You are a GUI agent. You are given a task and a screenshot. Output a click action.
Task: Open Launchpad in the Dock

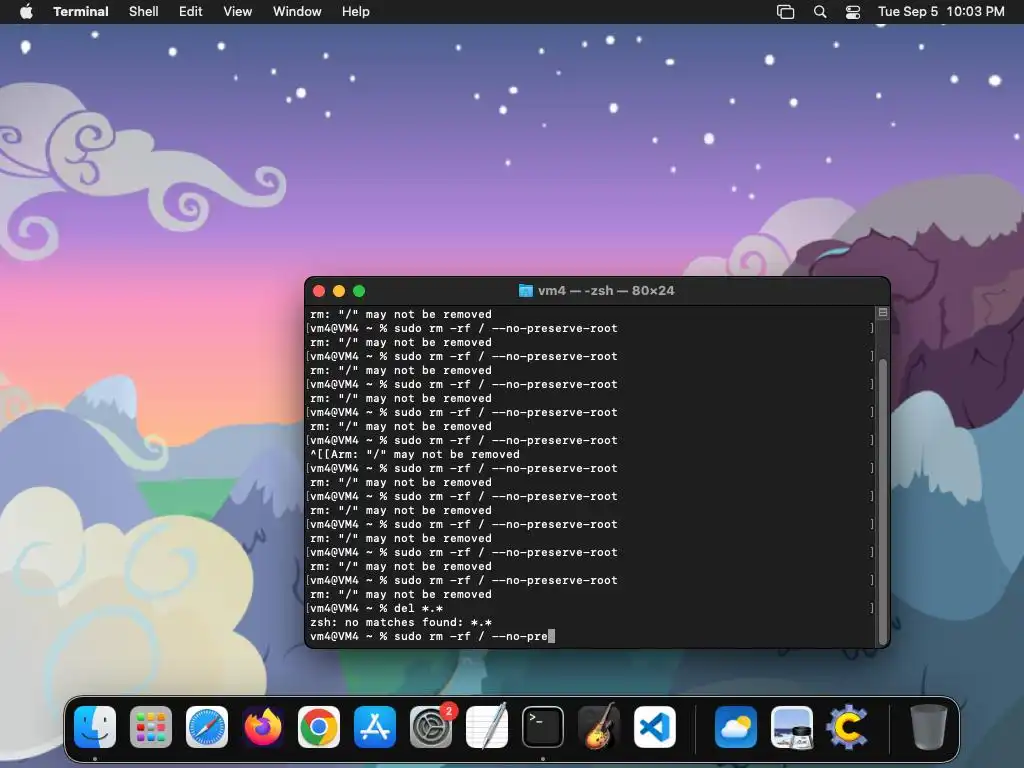[x=151, y=727]
